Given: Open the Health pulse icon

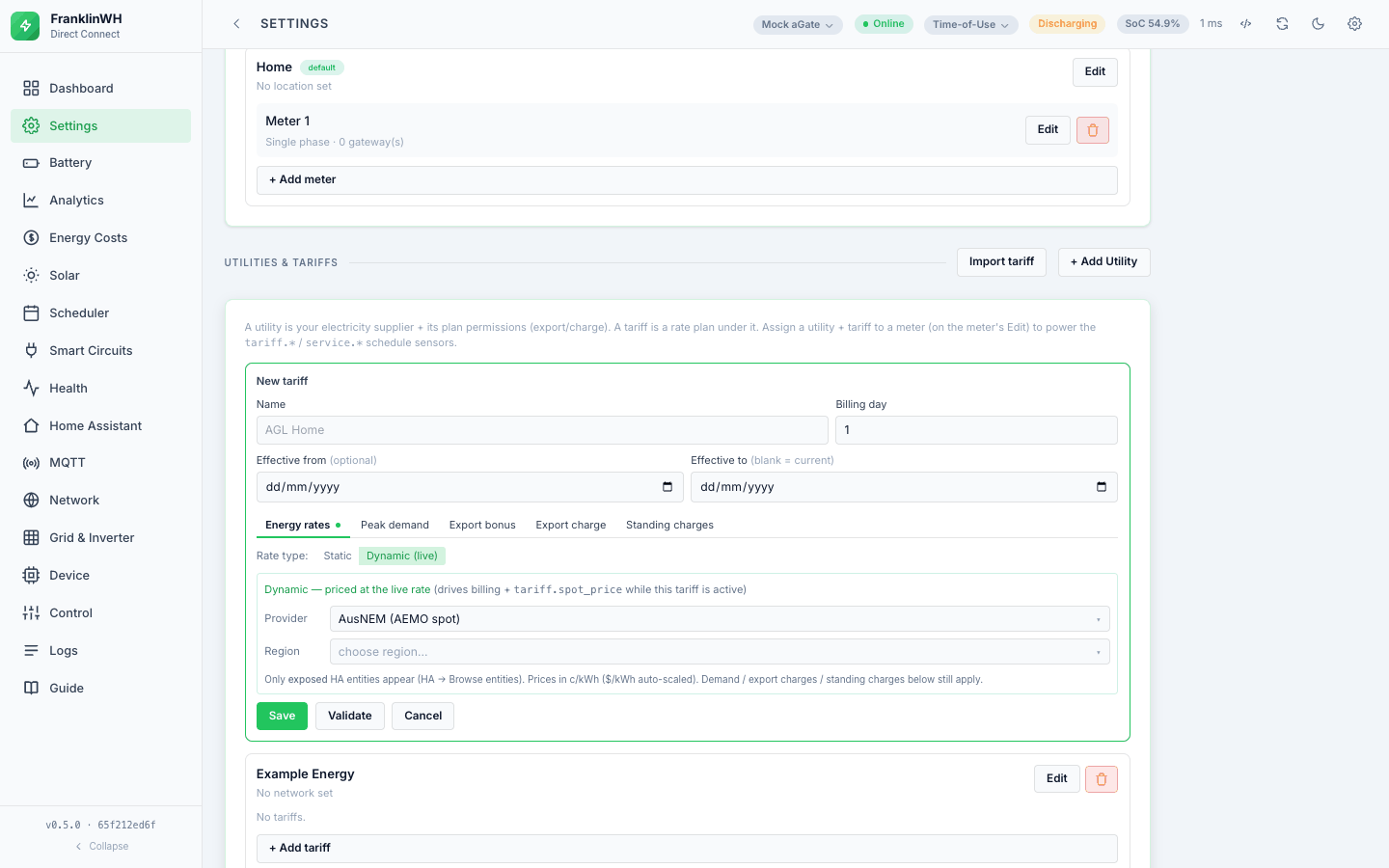Looking at the screenshot, I should [31, 389].
